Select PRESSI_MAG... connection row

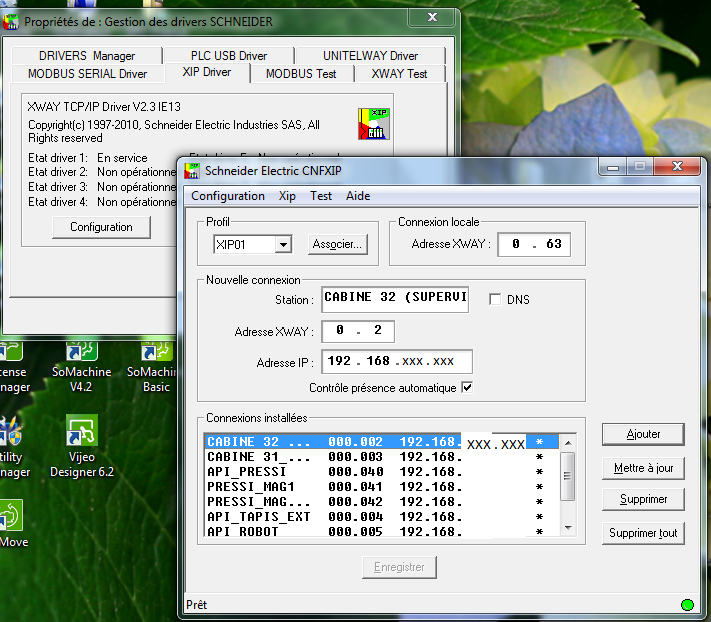(x=382, y=502)
